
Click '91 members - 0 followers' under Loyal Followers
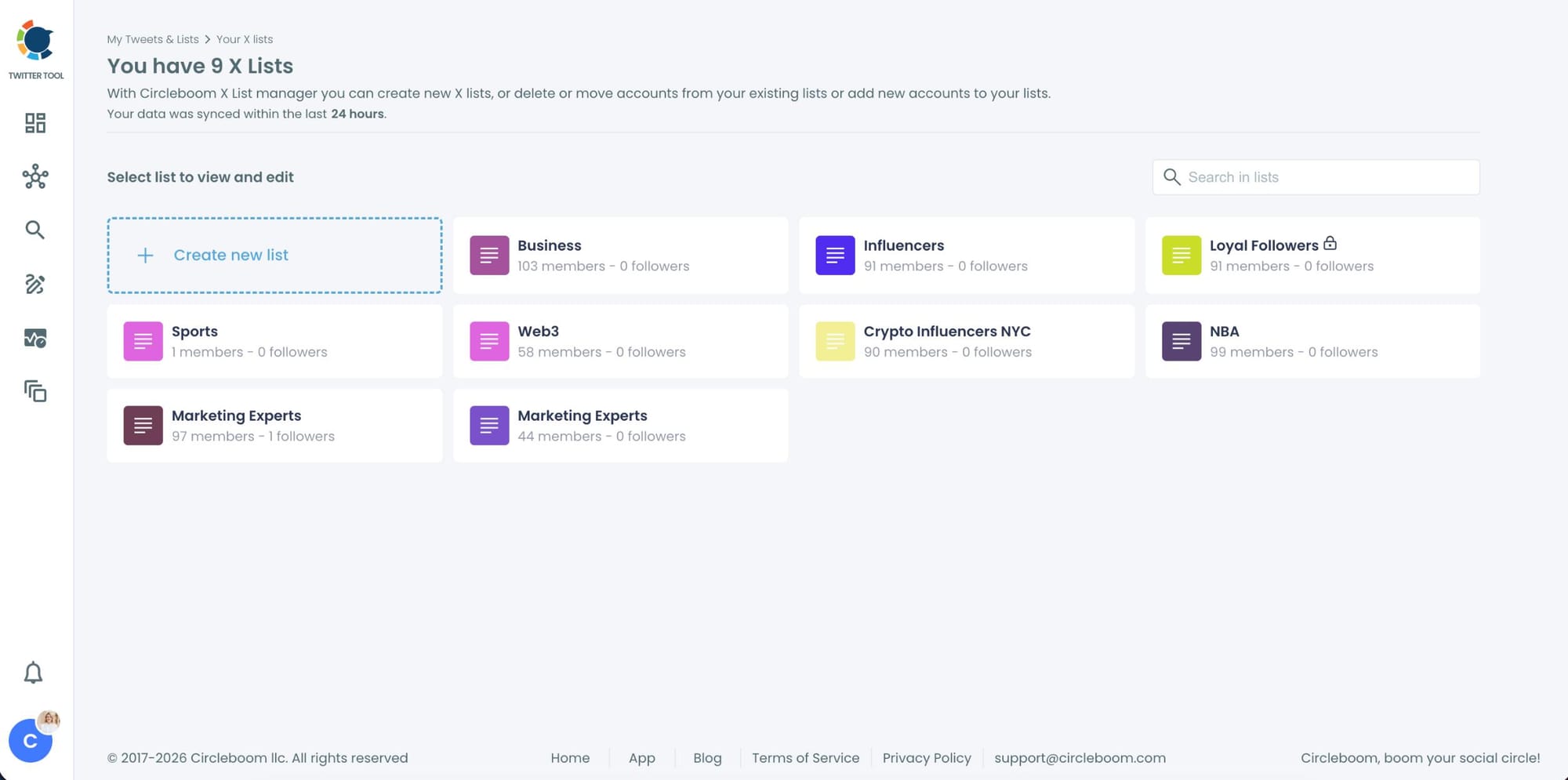coord(1292,267)
